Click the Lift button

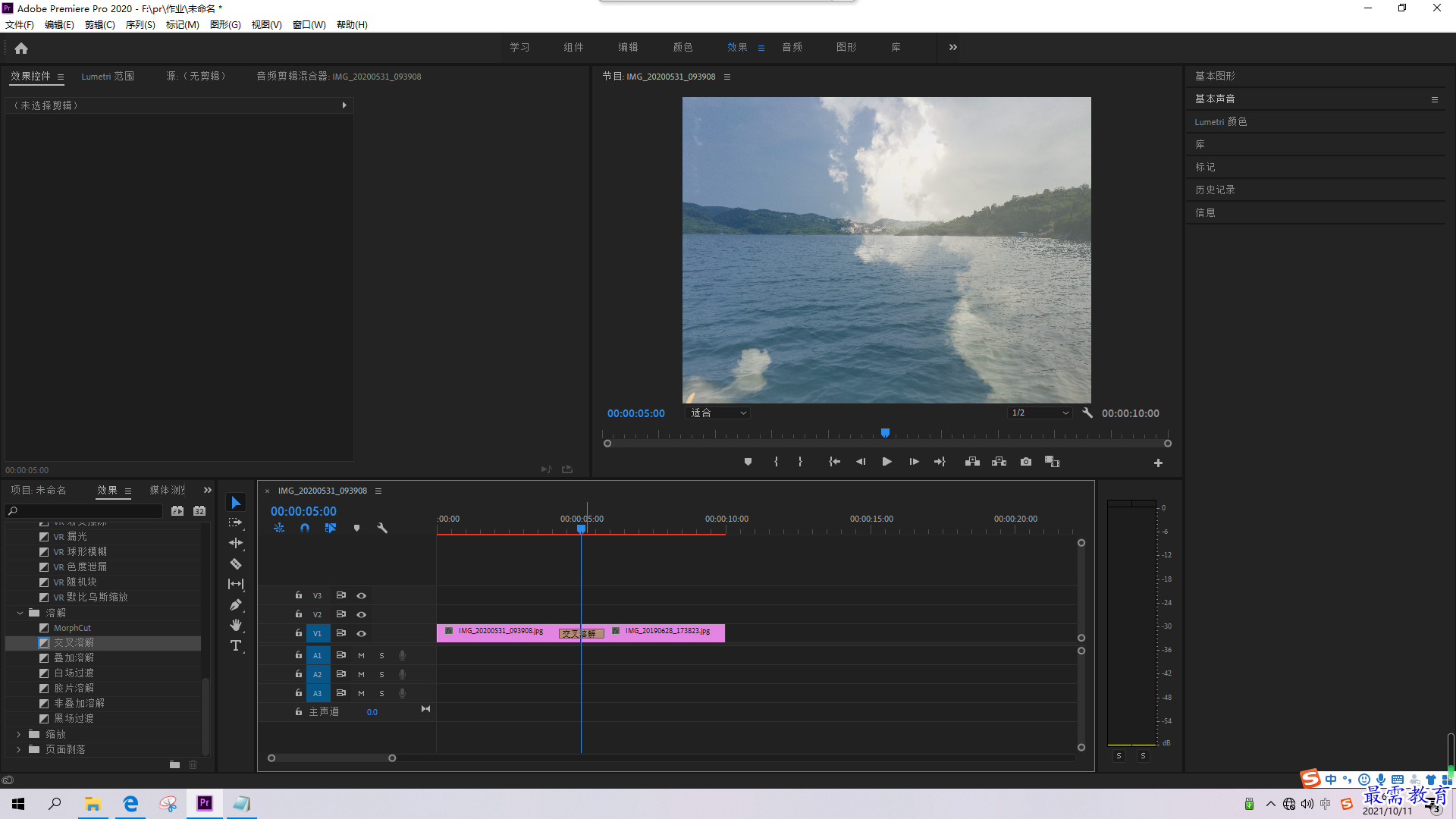[972, 462]
